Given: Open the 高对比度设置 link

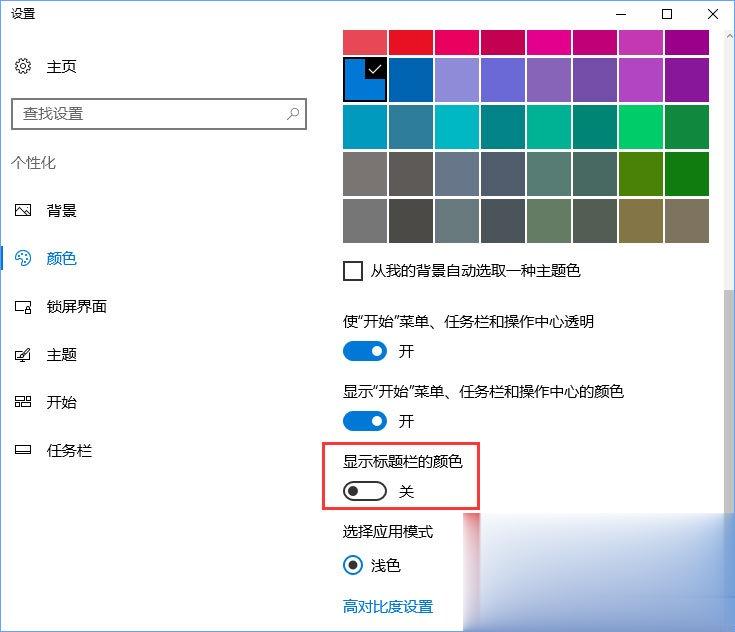Looking at the screenshot, I should coord(388,607).
